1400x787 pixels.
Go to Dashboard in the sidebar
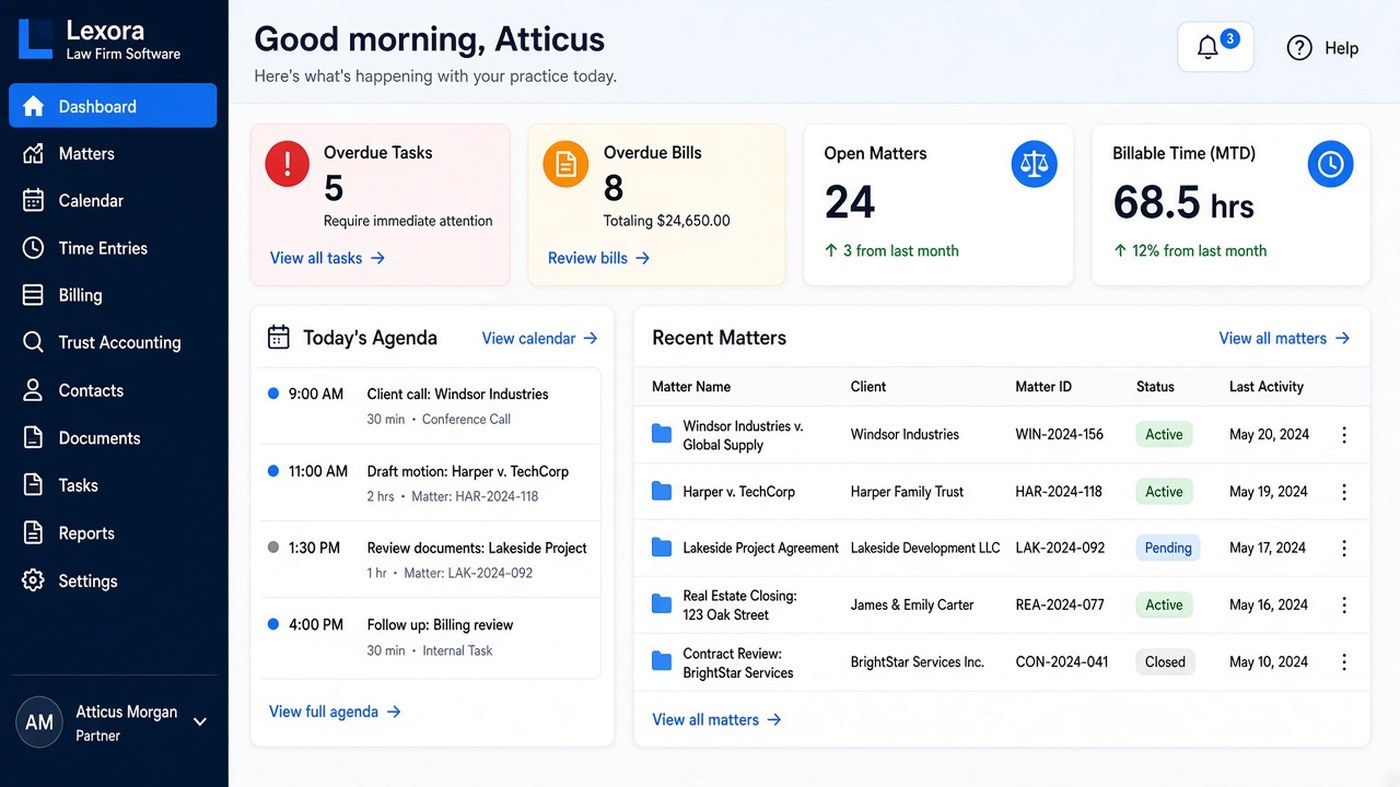(x=113, y=106)
